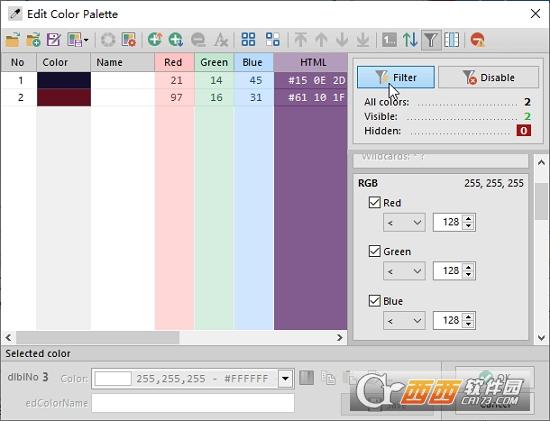Click the edit palette pencil icon
550x421 pixels.
(x=54, y=40)
